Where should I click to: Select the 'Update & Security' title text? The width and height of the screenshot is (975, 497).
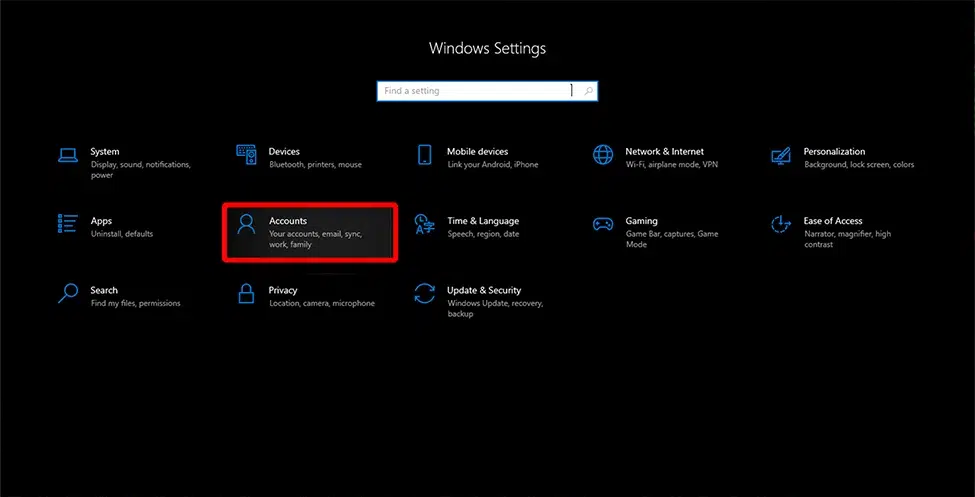coord(484,291)
